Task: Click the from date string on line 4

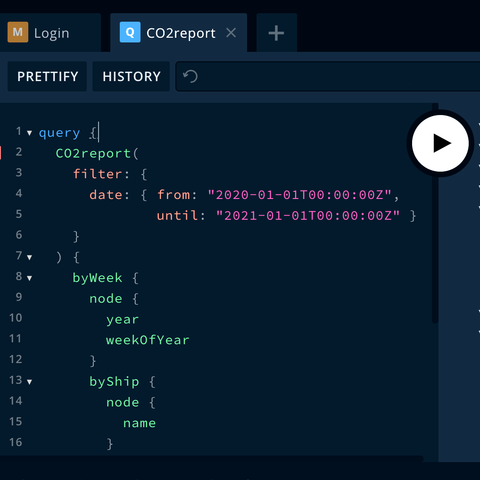Action: click(299, 195)
